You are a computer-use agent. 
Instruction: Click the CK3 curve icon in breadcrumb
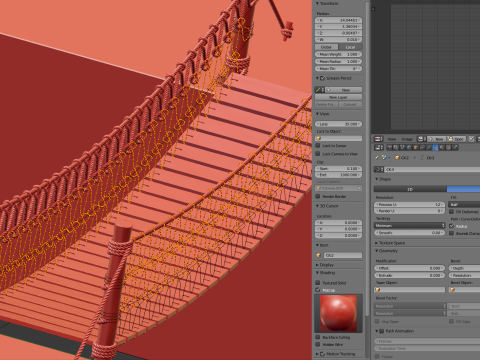click(x=422, y=158)
